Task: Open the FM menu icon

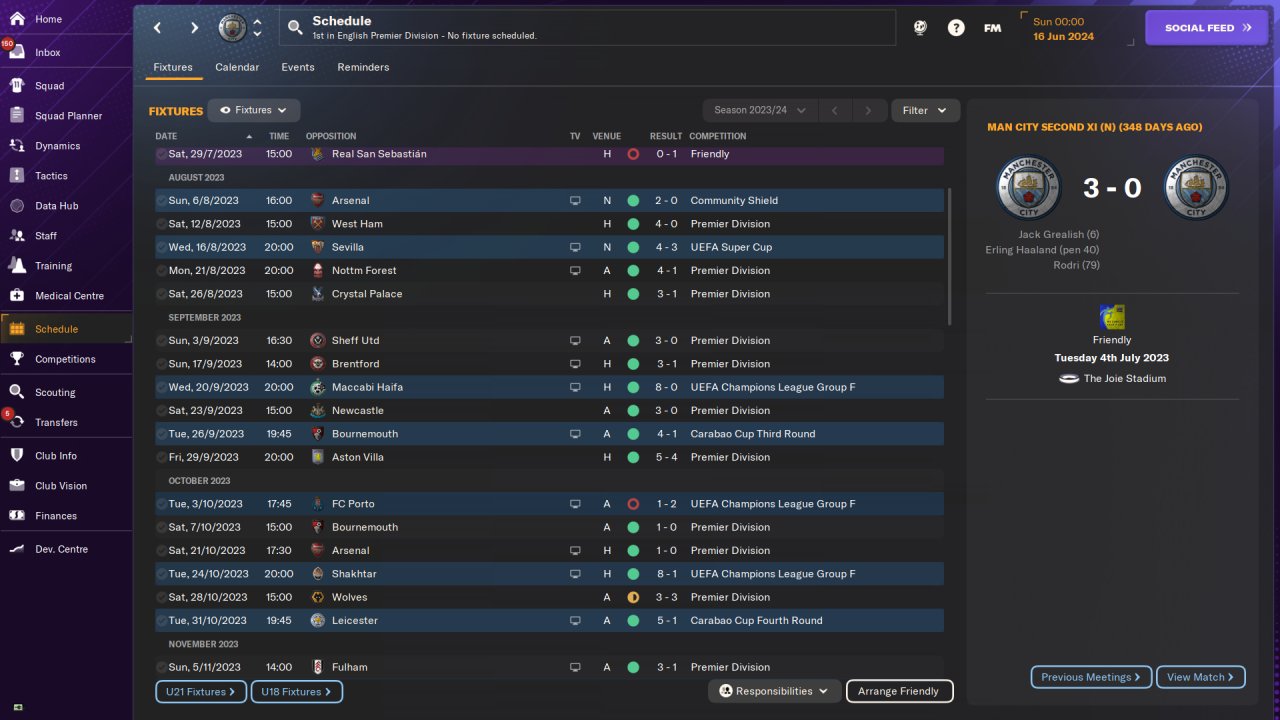Action: (992, 28)
